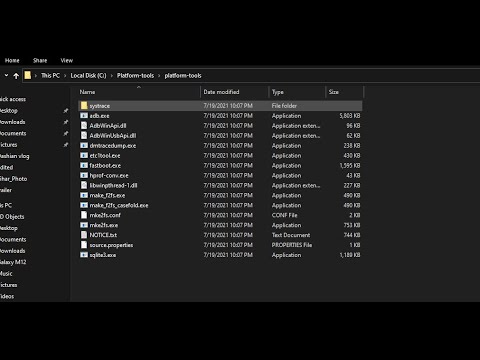Click the libwinpthread-1.dll file icon

point(84,185)
